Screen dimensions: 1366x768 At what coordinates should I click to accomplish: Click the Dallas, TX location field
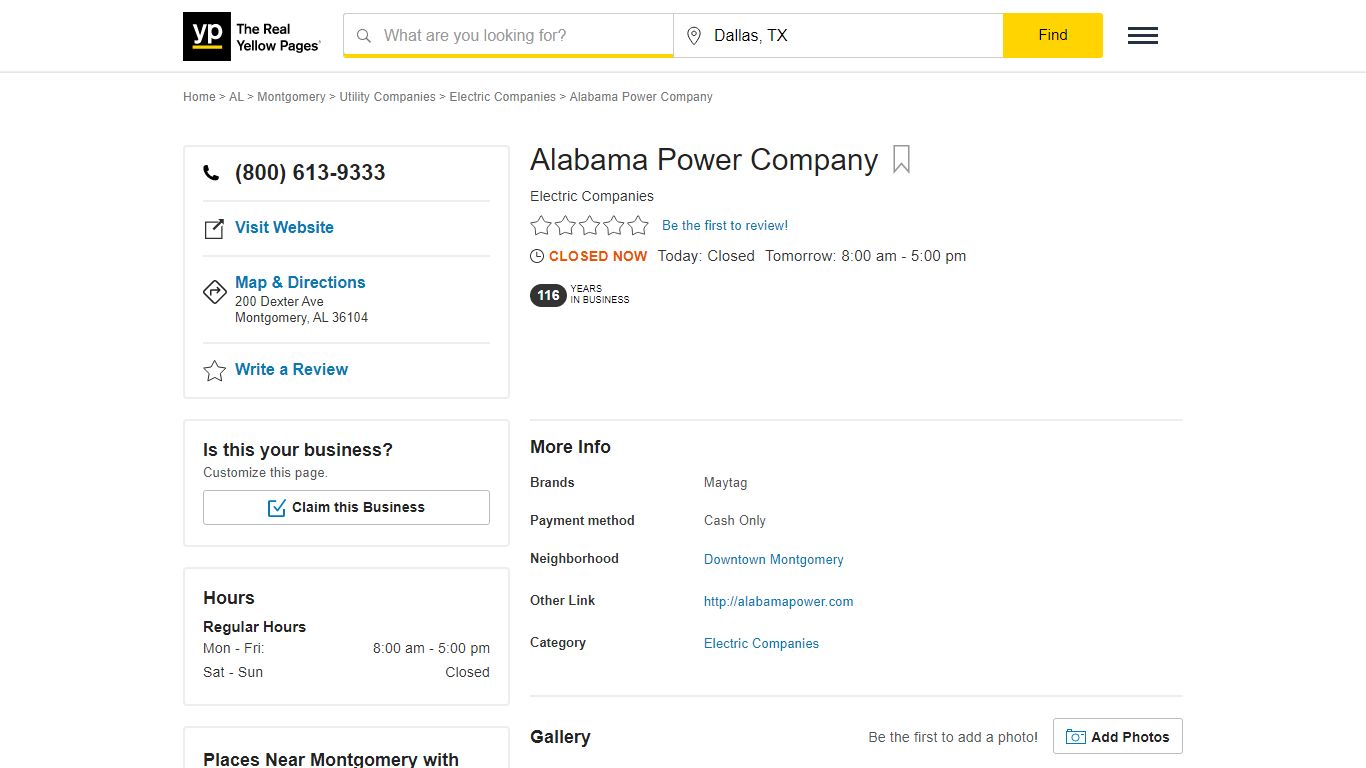coord(838,35)
